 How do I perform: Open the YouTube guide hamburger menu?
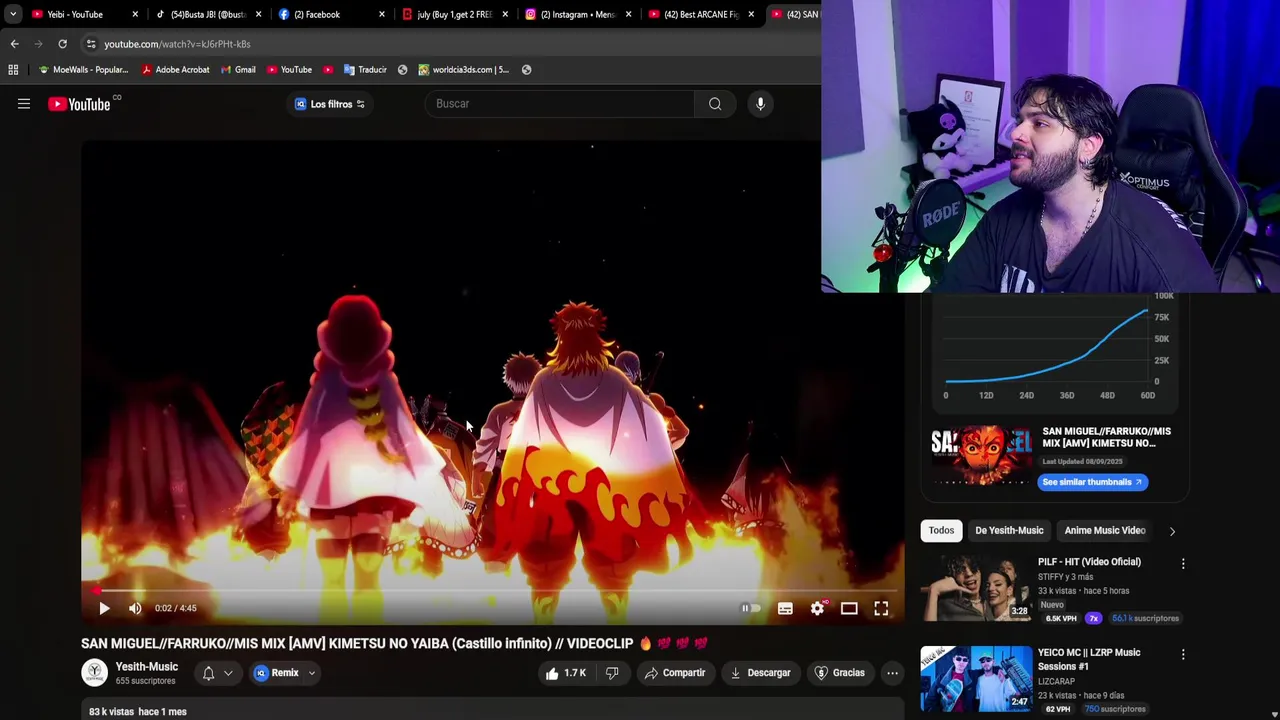[x=24, y=104]
